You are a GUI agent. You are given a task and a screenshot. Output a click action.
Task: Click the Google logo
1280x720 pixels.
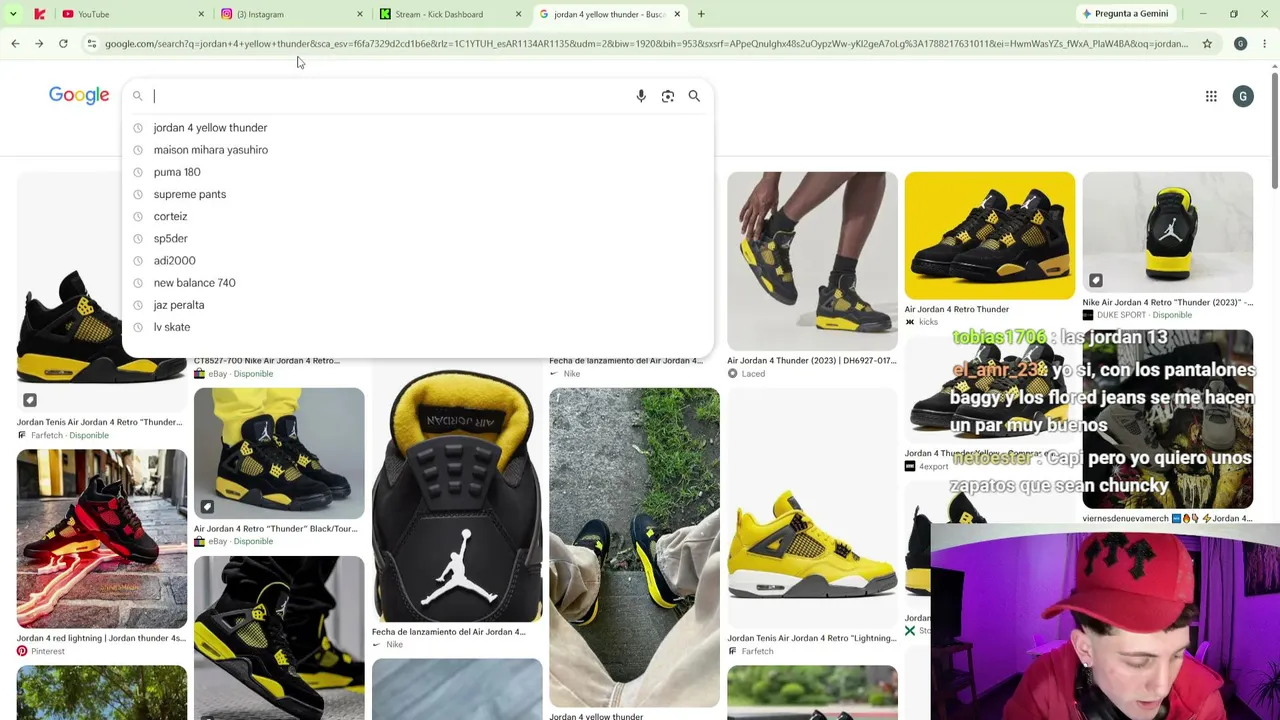tap(79, 95)
